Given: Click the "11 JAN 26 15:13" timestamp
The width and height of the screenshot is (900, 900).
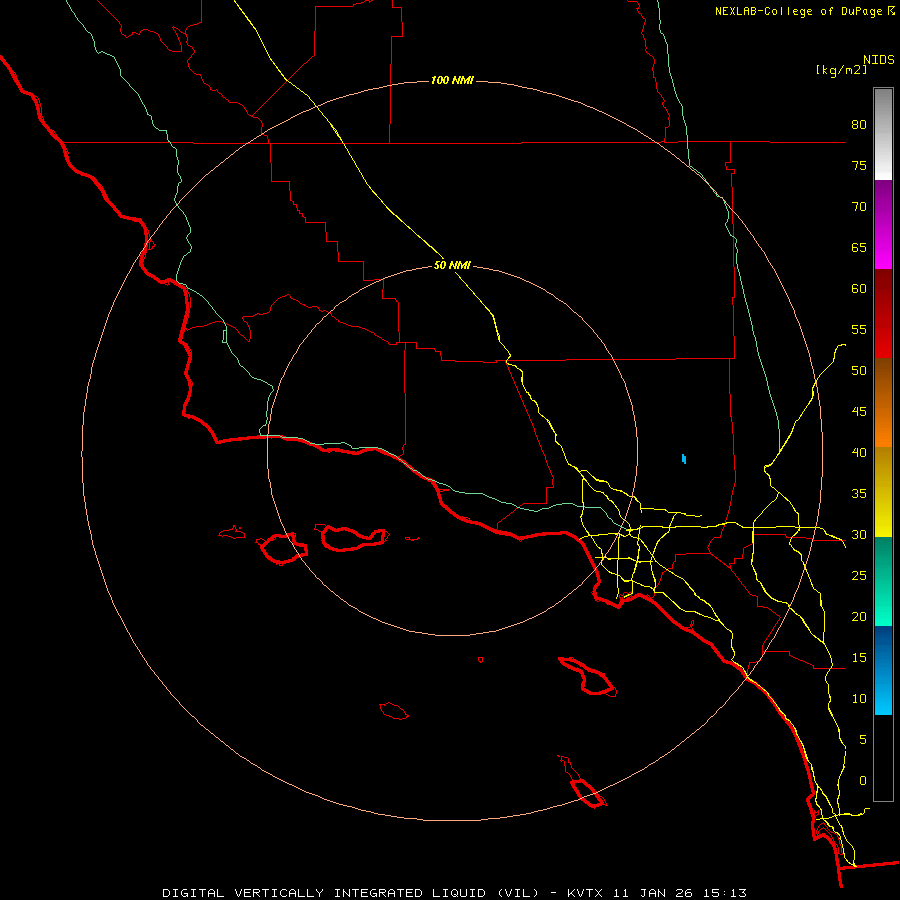Looking at the screenshot, I should pyautogui.click(x=680, y=893).
